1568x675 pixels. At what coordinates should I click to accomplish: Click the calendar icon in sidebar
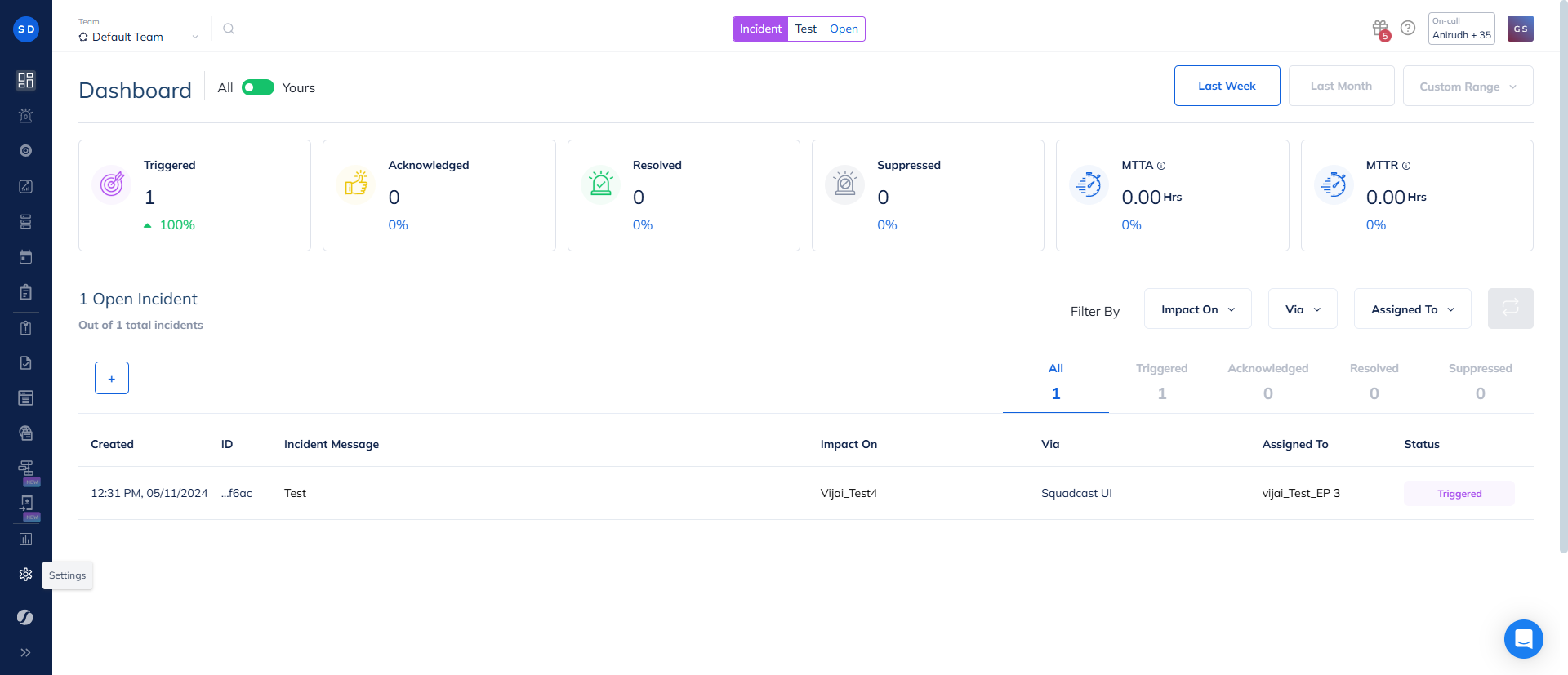click(26, 257)
